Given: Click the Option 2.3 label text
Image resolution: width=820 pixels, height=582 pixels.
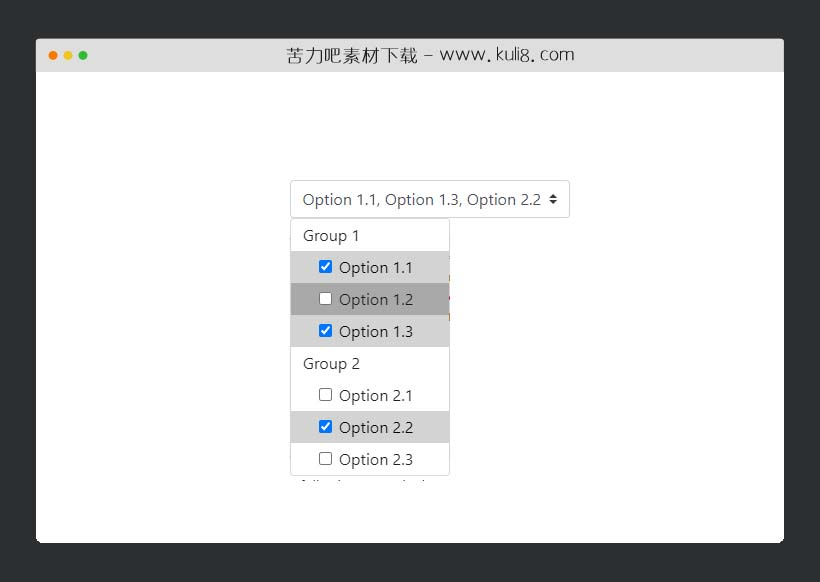Looking at the screenshot, I should pyautogui.click(x=376, y=460).
